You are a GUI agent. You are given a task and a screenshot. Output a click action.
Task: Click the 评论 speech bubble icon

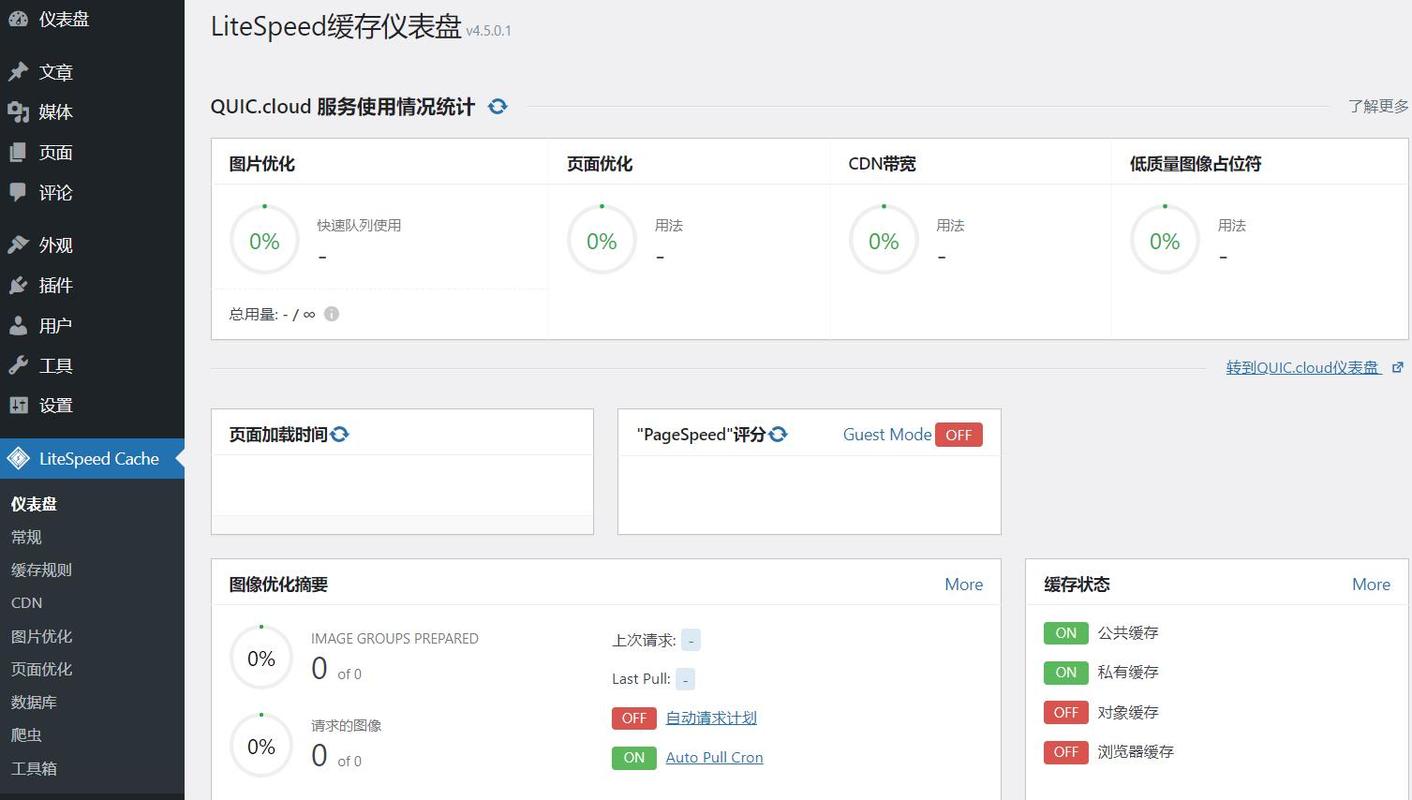click(17, 192)
